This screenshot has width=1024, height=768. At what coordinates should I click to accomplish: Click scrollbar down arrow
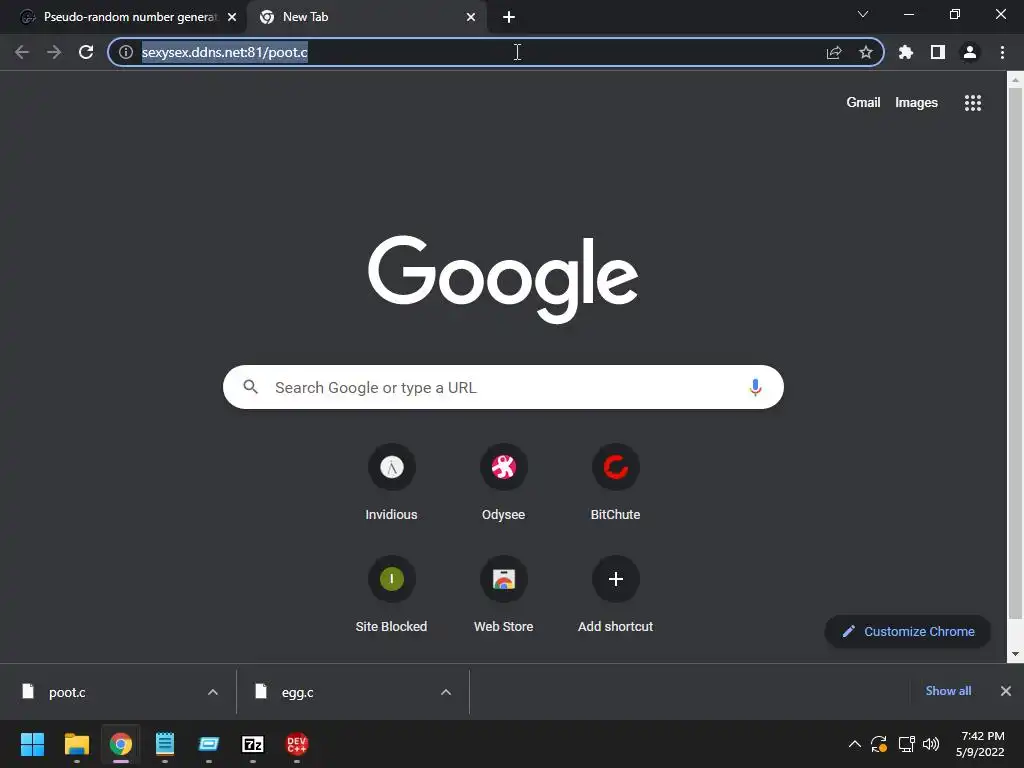(x=1015, y=654)
